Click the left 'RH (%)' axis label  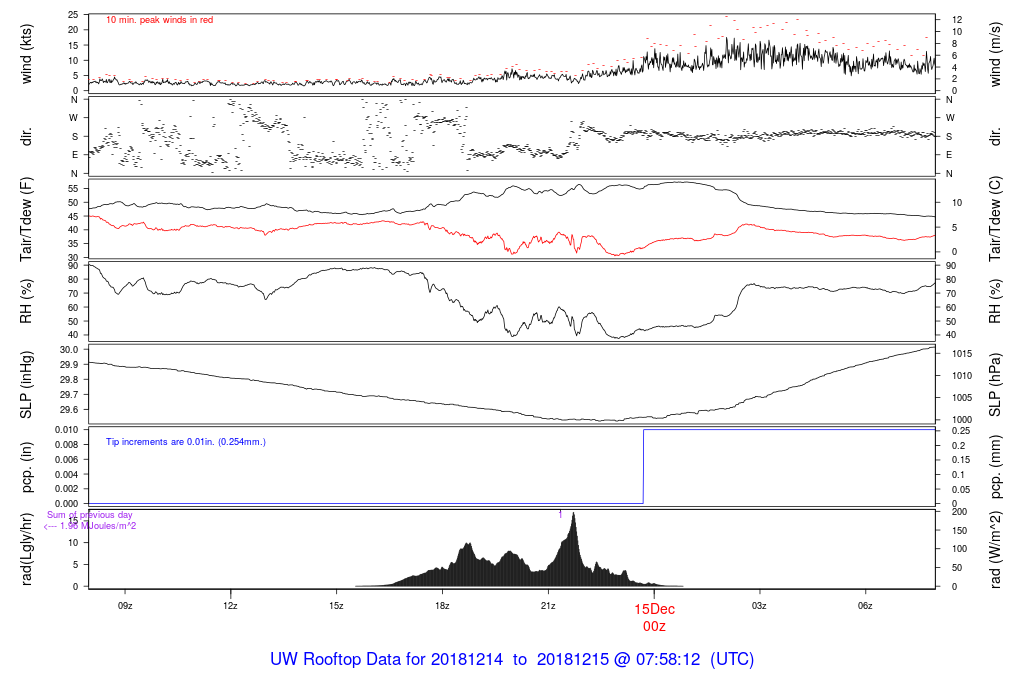click(x=26, y=301)
